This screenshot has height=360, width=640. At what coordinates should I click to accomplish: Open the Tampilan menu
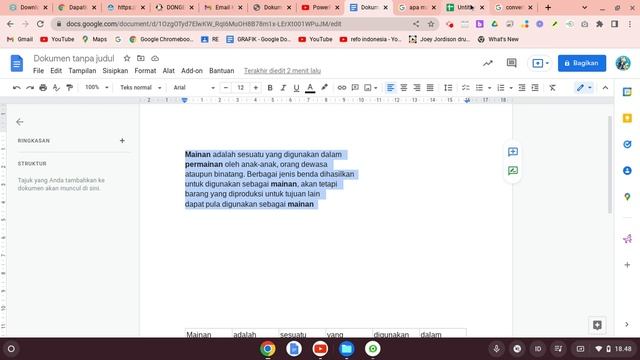82,71
